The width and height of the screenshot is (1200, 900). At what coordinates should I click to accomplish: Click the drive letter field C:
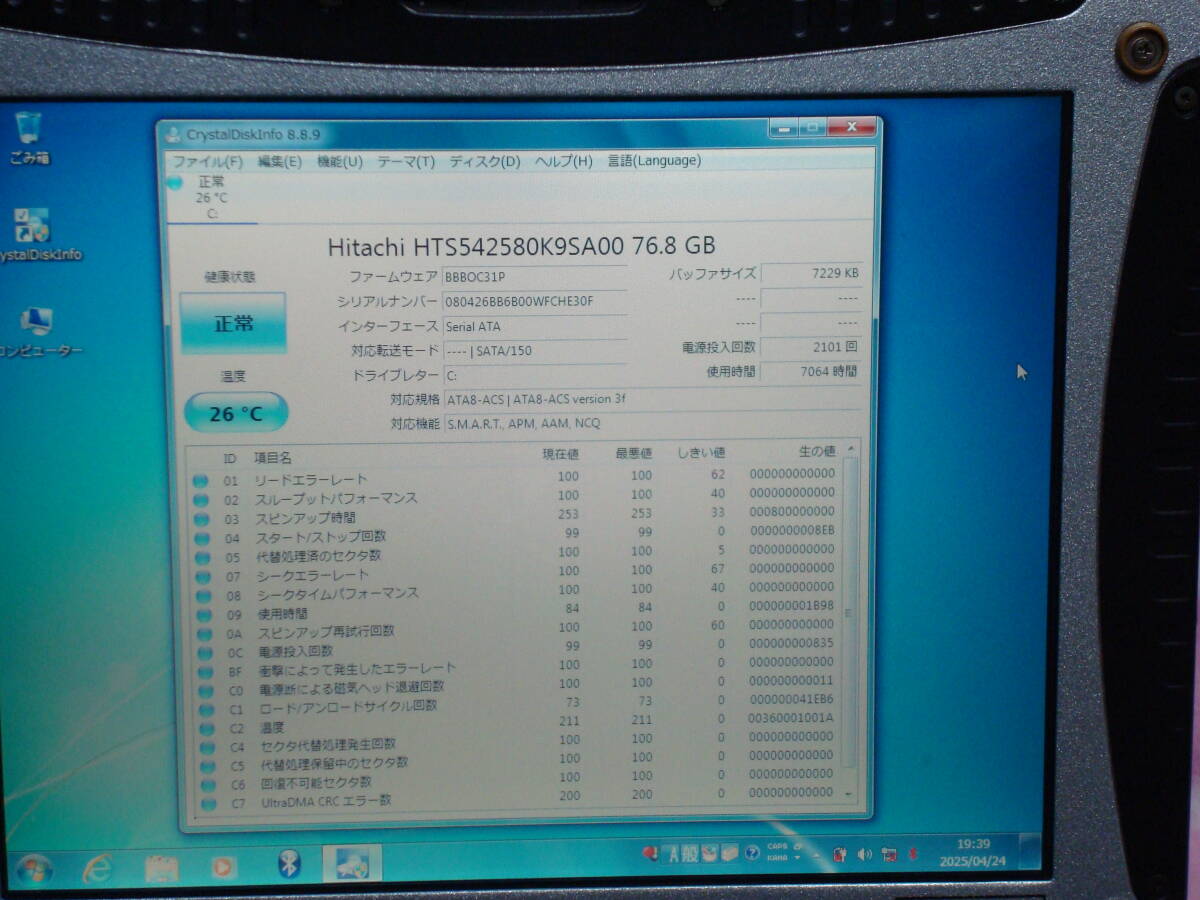tap(535, 375)
